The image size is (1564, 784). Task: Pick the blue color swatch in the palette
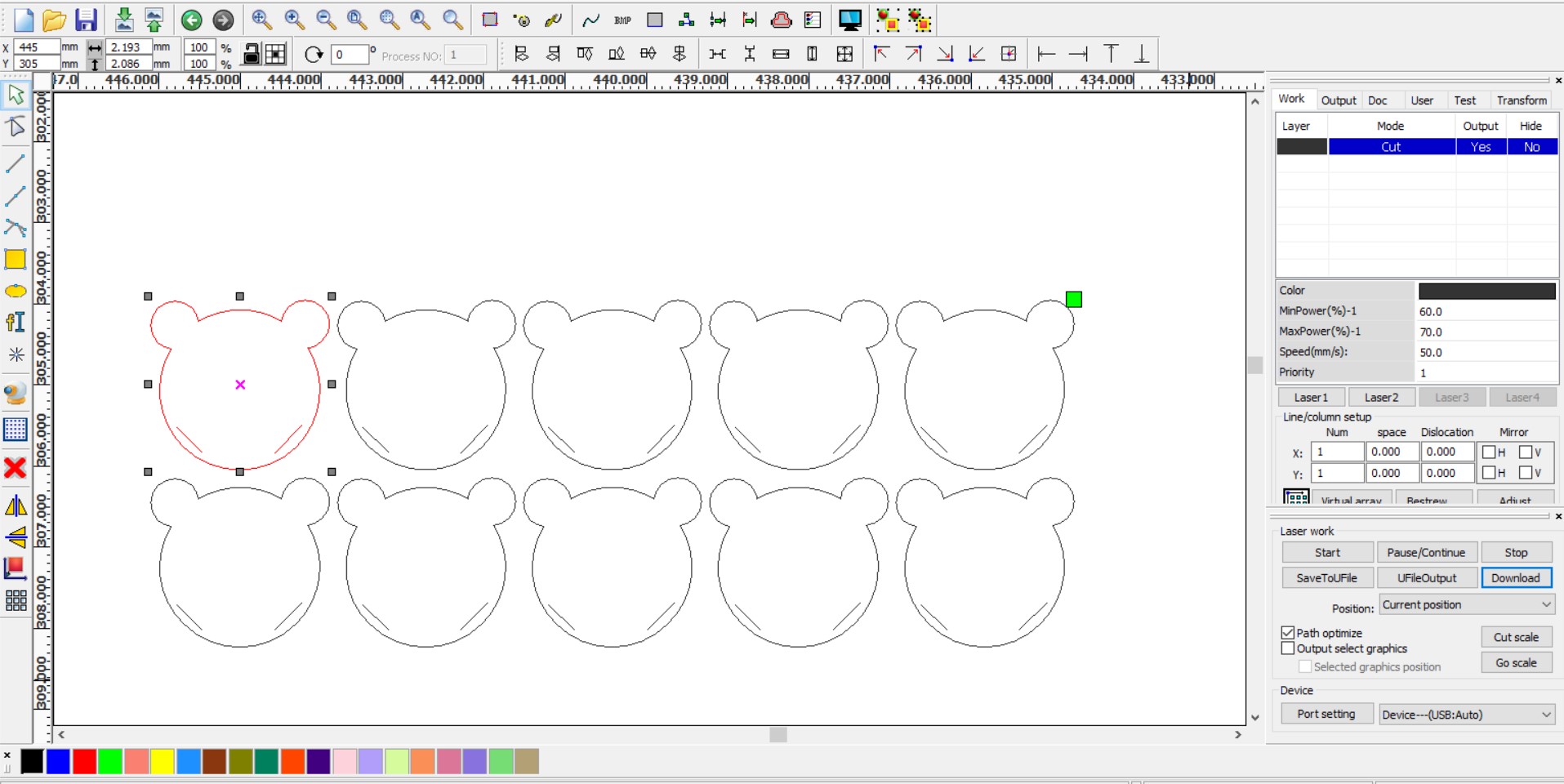coord(58,761)
